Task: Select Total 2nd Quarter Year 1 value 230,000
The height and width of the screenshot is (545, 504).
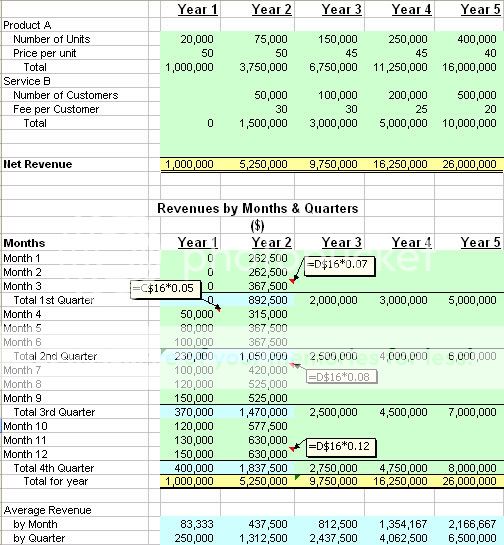Action: 194,356
